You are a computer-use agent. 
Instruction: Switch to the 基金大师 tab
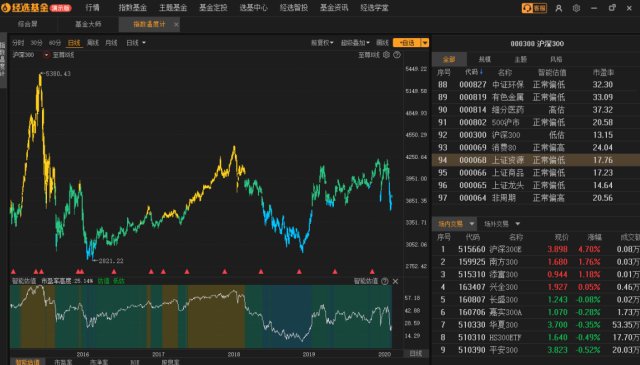tap(88, 24)
